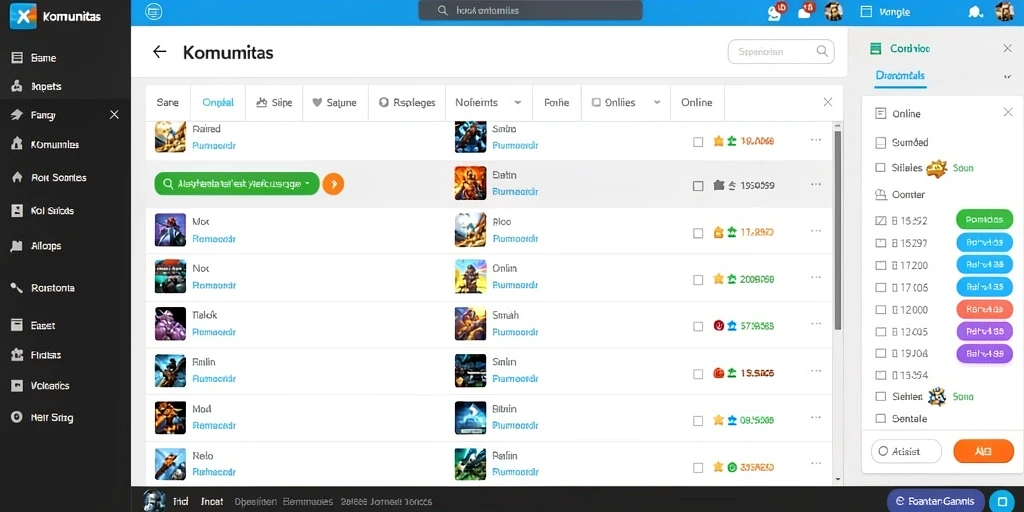Open the three-dot menu on the Smho row
The image size is (1024, 512).
(816, 140)
